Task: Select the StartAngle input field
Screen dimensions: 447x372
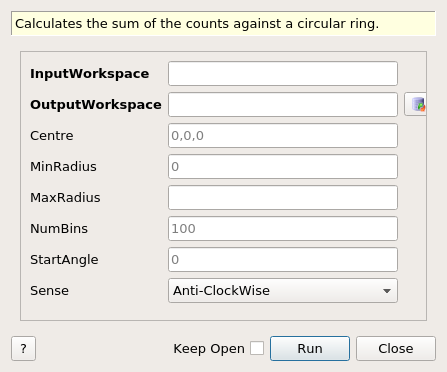Action: coord(283,259)
